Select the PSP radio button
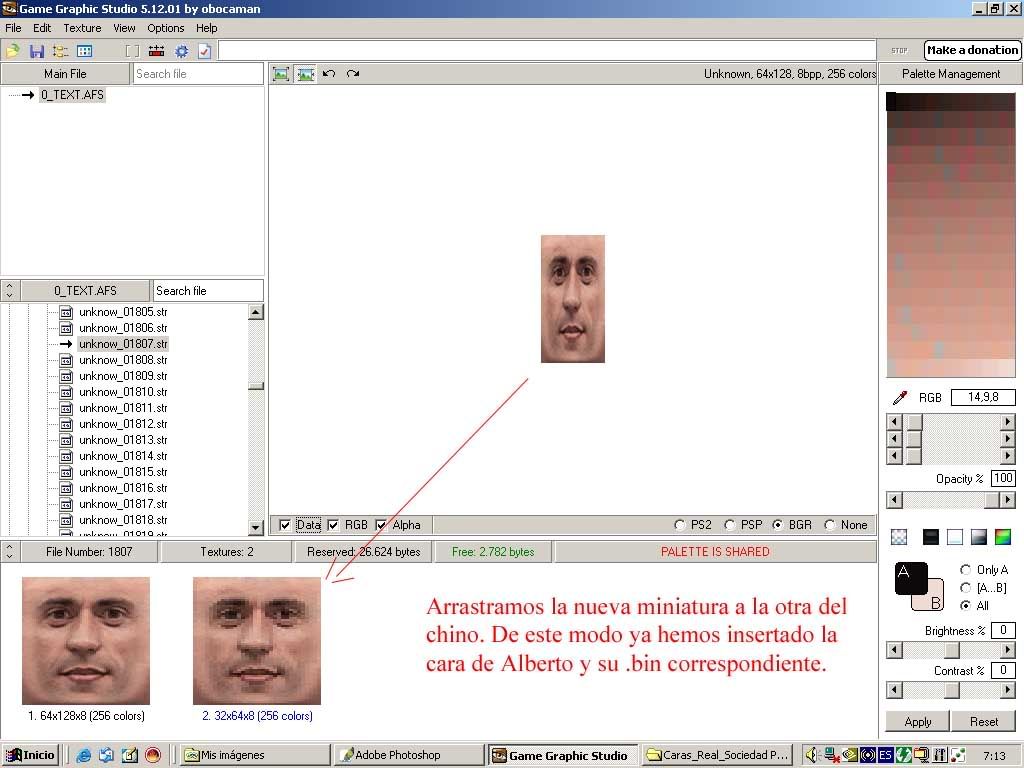Image resolution: width=1024 pixels, height=768 pixels. click(x=729, y=525)
